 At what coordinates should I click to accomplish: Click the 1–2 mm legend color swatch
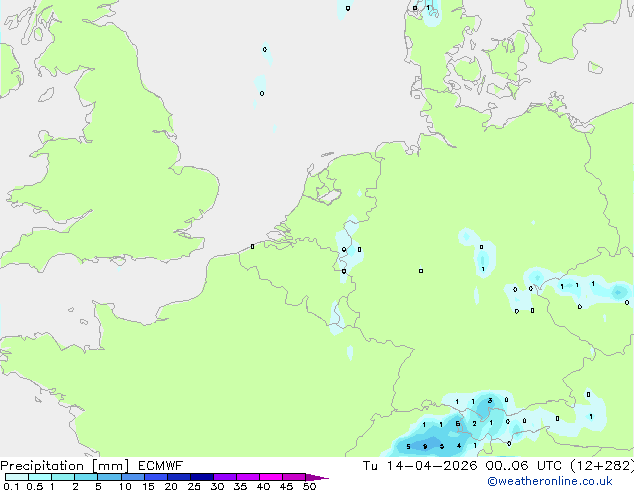63,477
